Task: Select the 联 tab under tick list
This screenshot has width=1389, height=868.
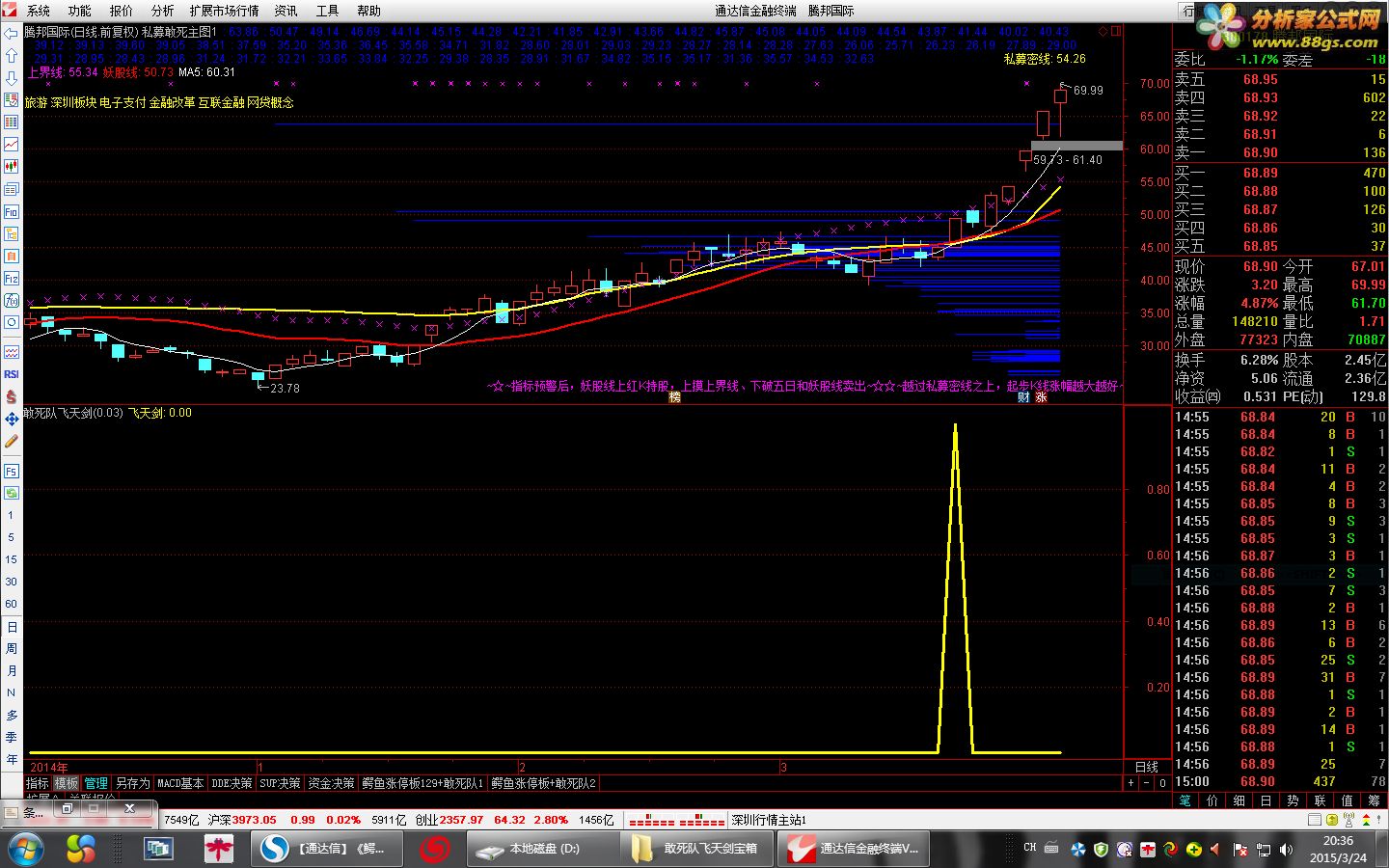Action: tap(1321, 800)
